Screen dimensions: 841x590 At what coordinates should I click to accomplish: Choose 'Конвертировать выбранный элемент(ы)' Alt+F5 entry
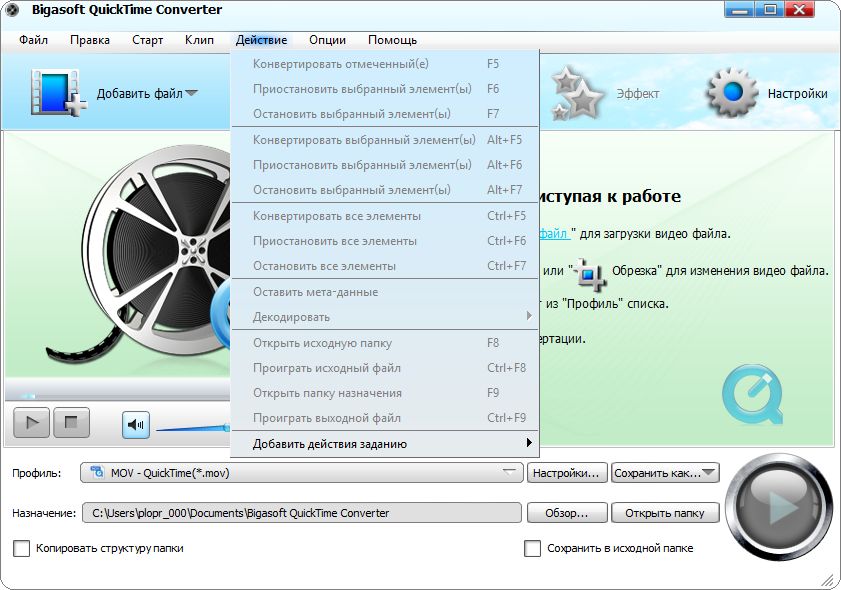385,139
